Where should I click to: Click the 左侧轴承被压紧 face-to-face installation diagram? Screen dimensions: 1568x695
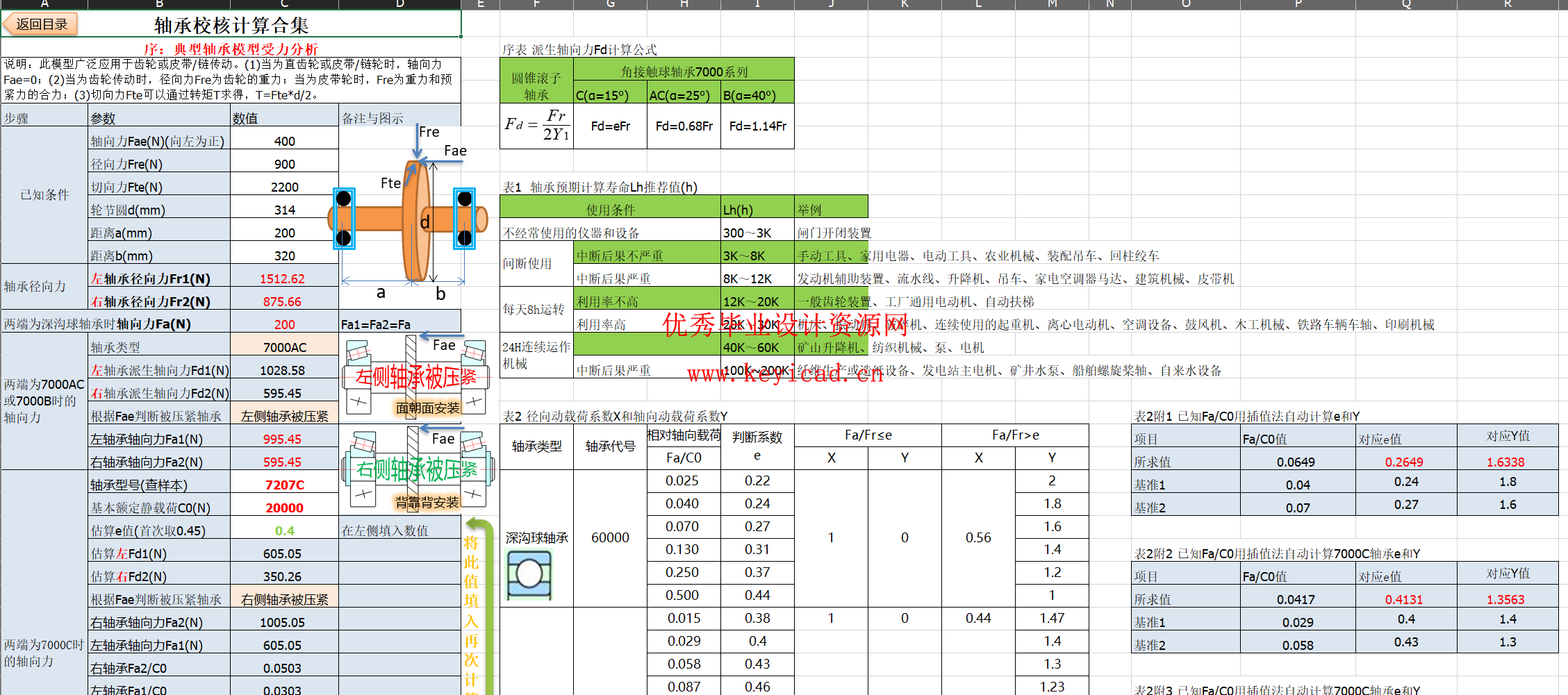[x=415, y=376]
